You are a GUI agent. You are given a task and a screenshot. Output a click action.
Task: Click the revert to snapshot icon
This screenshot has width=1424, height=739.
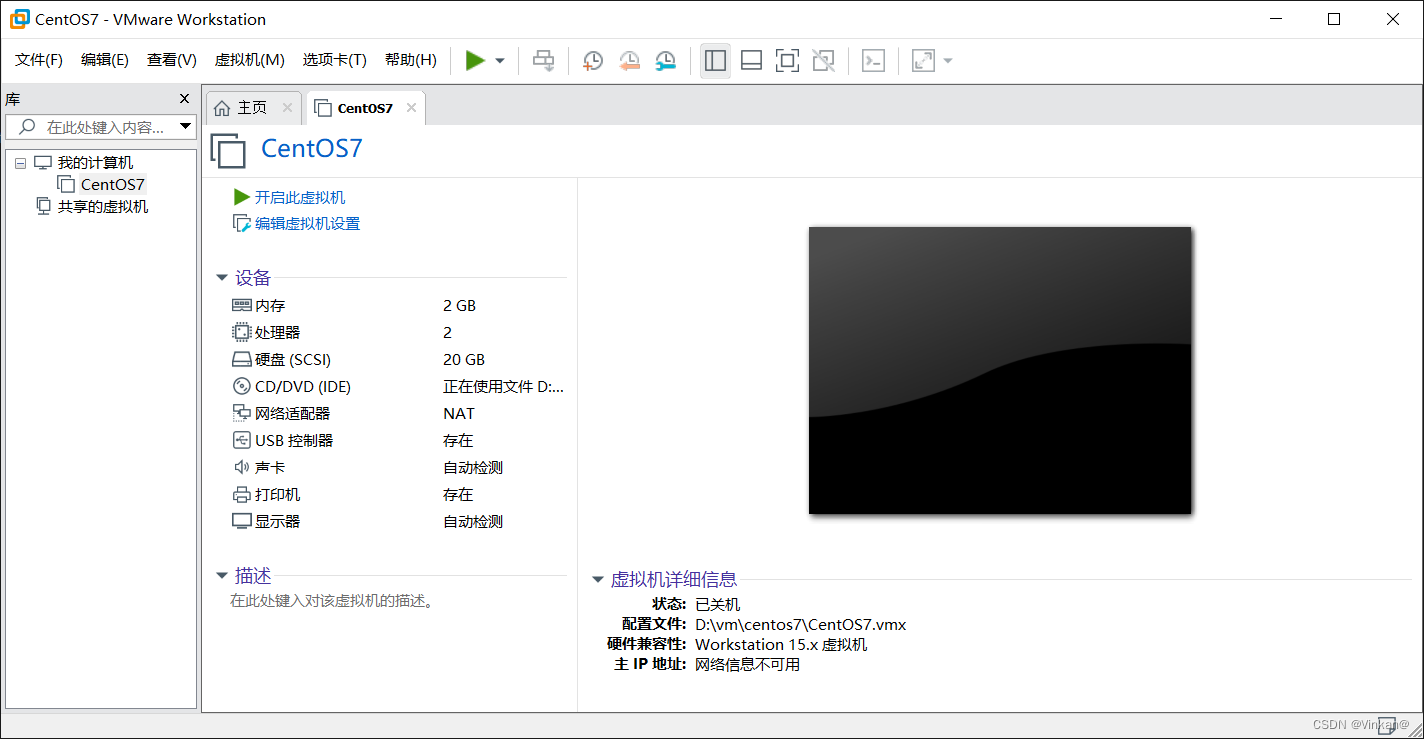pos(629,60)
